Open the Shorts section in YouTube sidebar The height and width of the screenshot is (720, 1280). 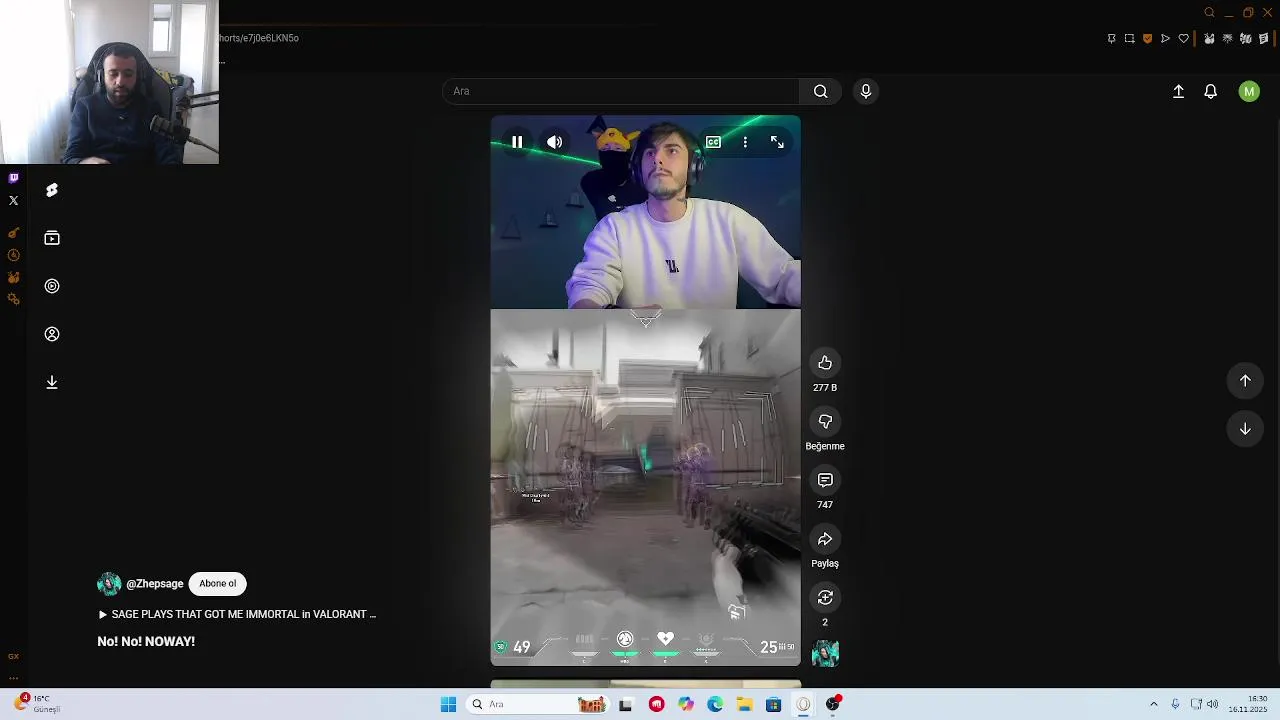52,190
